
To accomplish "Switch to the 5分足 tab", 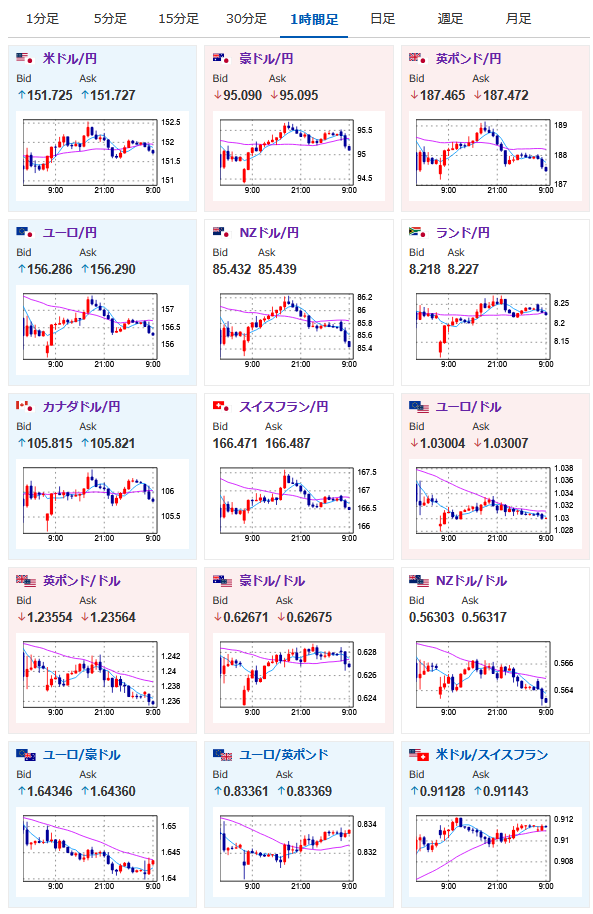I will point(110,19).
